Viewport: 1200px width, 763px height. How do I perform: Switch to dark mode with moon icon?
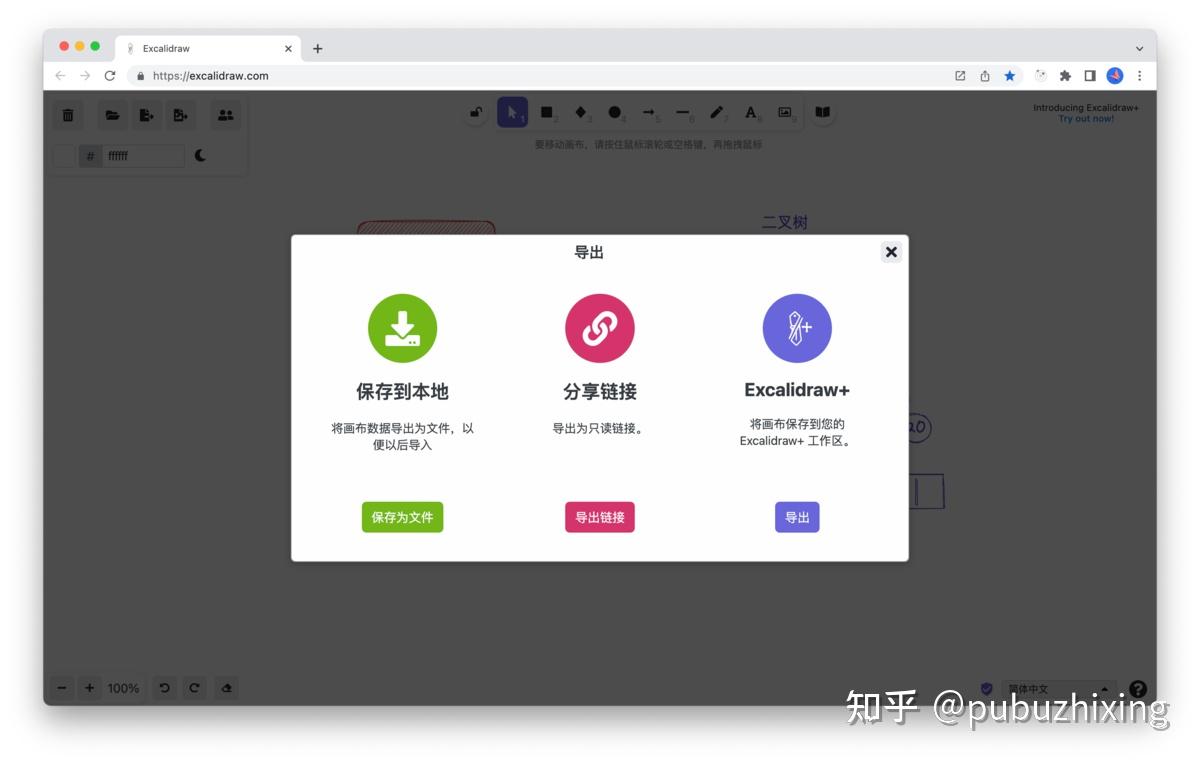[197, 155]
